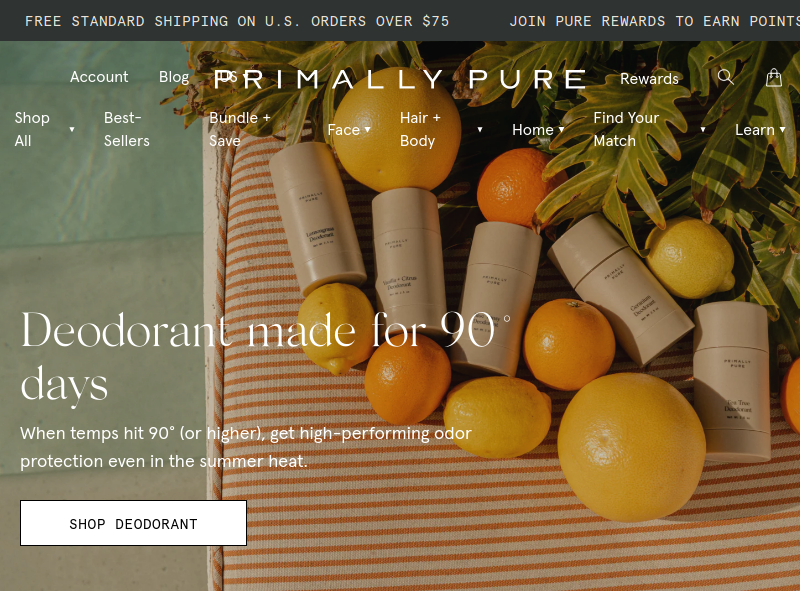Viewport: 800px width, 600px height.
Task: Click the free standard shipping announcement
Action: 237,21
